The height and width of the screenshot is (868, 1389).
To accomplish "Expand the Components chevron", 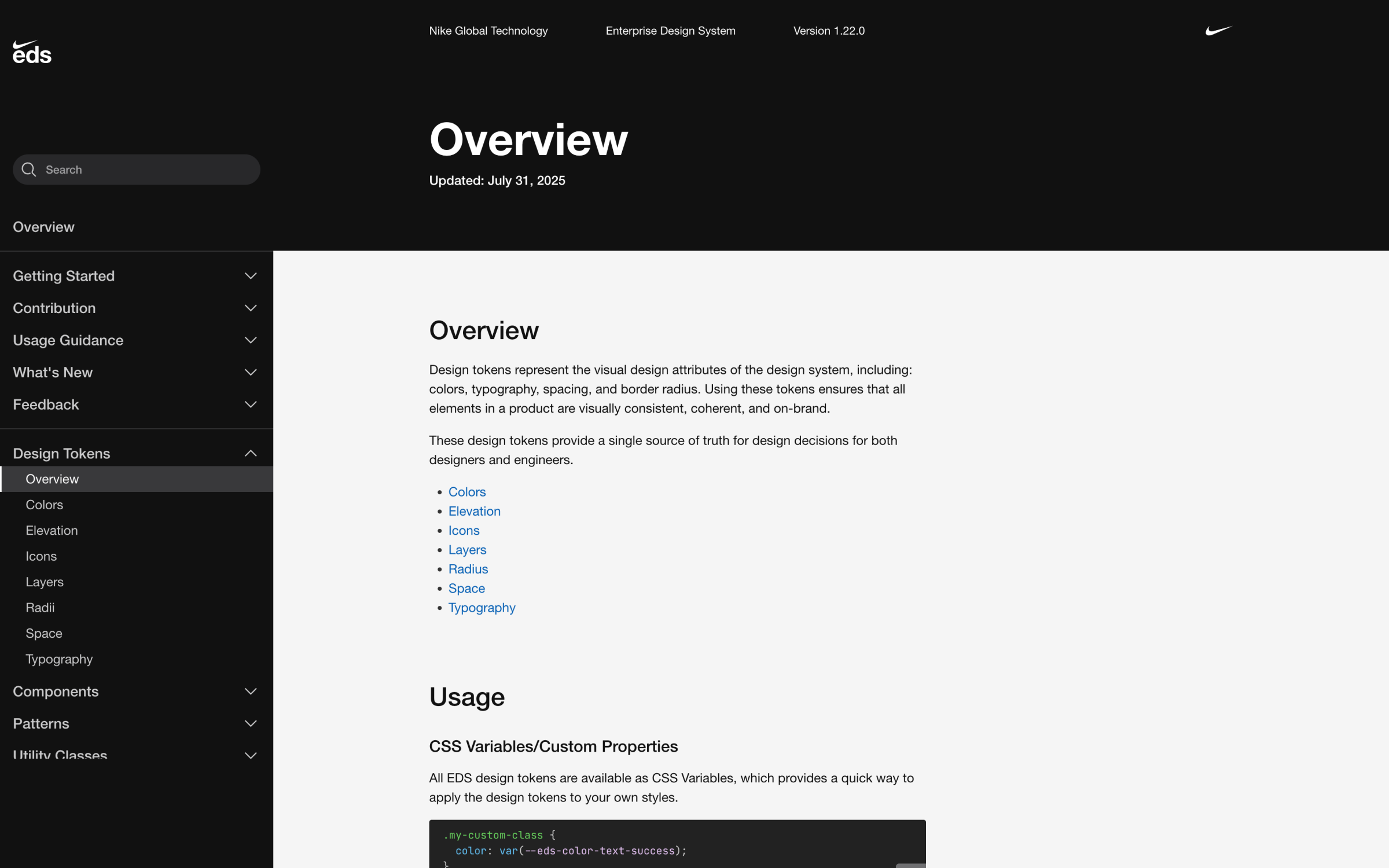I will click(x=251, y=692).
